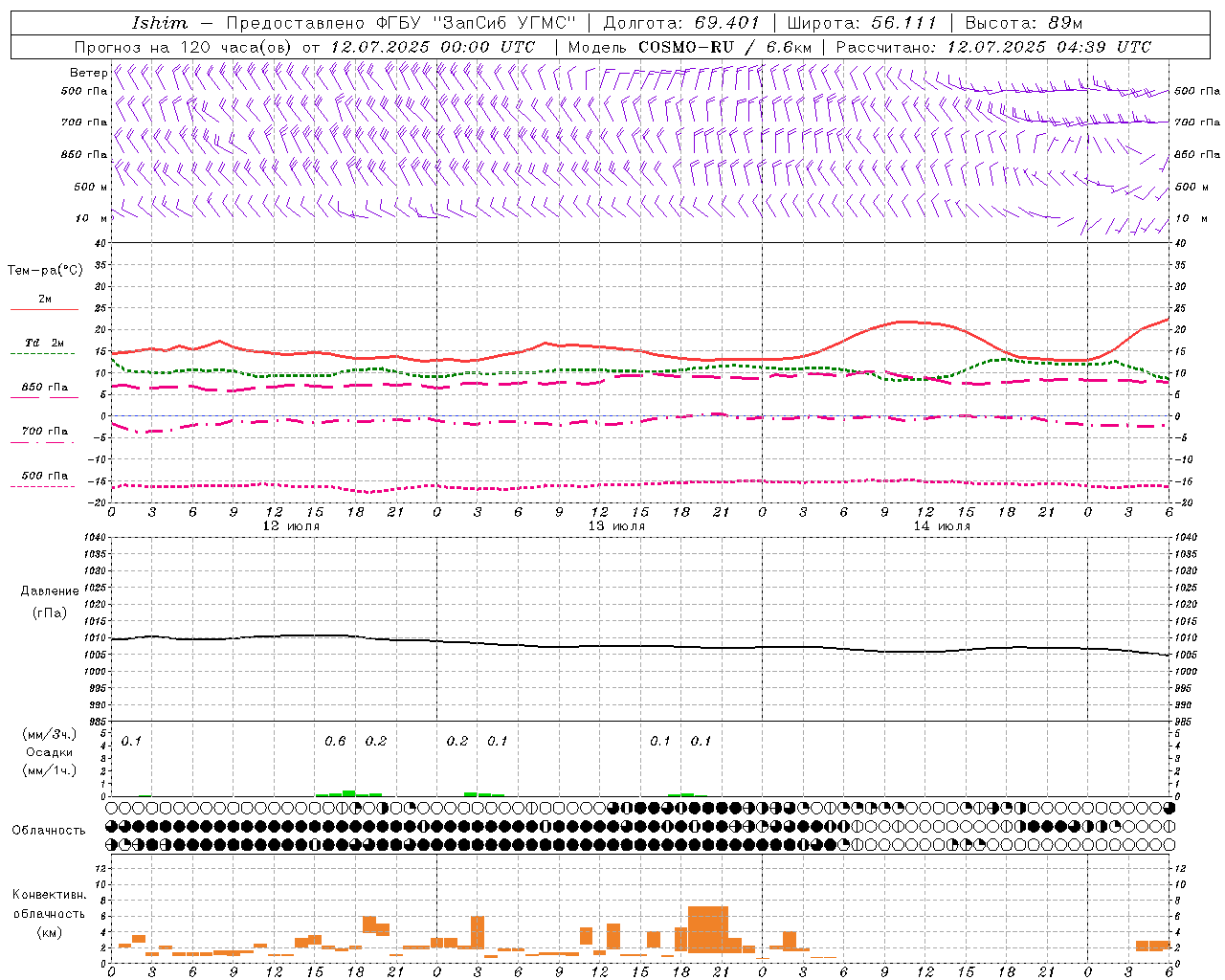Click the "Td 2м" dew point legend label

click(x=45, y=343)
